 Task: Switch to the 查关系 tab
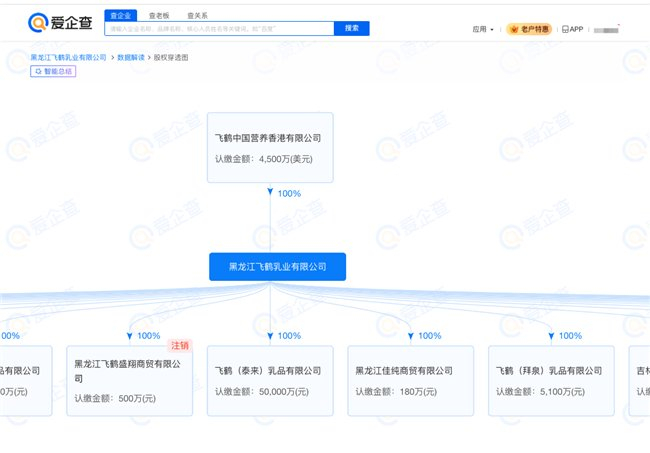[197, 16]
